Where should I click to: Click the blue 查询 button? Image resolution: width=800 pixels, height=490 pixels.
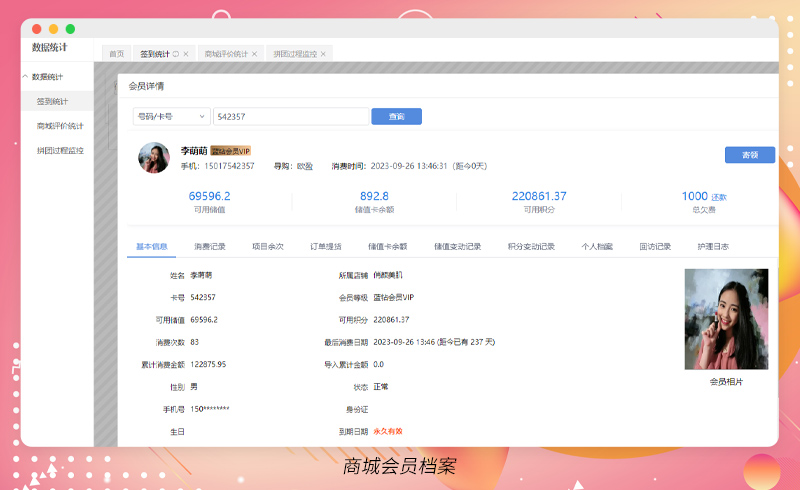[396, 116]
